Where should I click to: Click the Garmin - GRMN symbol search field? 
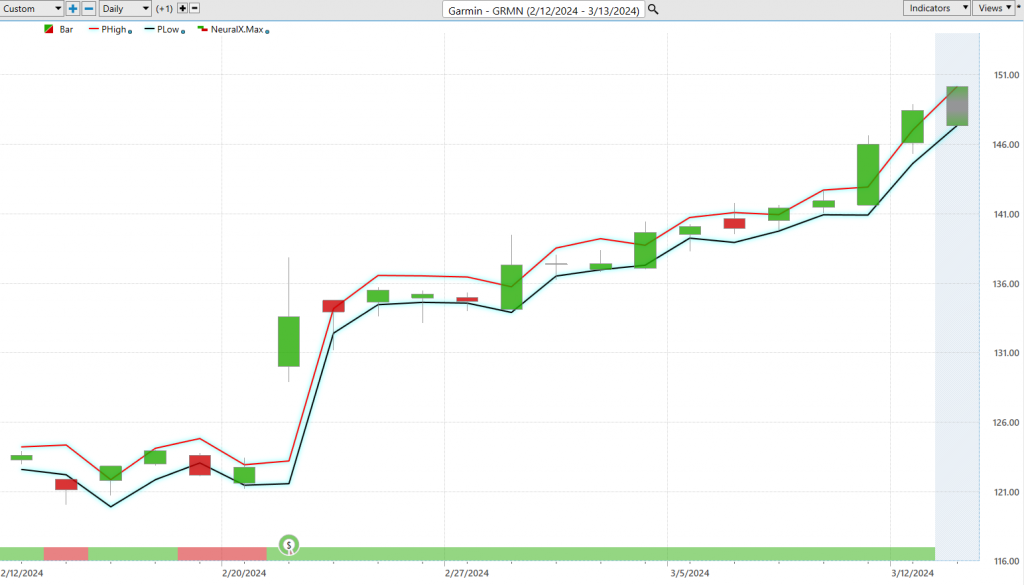point(543,10)
